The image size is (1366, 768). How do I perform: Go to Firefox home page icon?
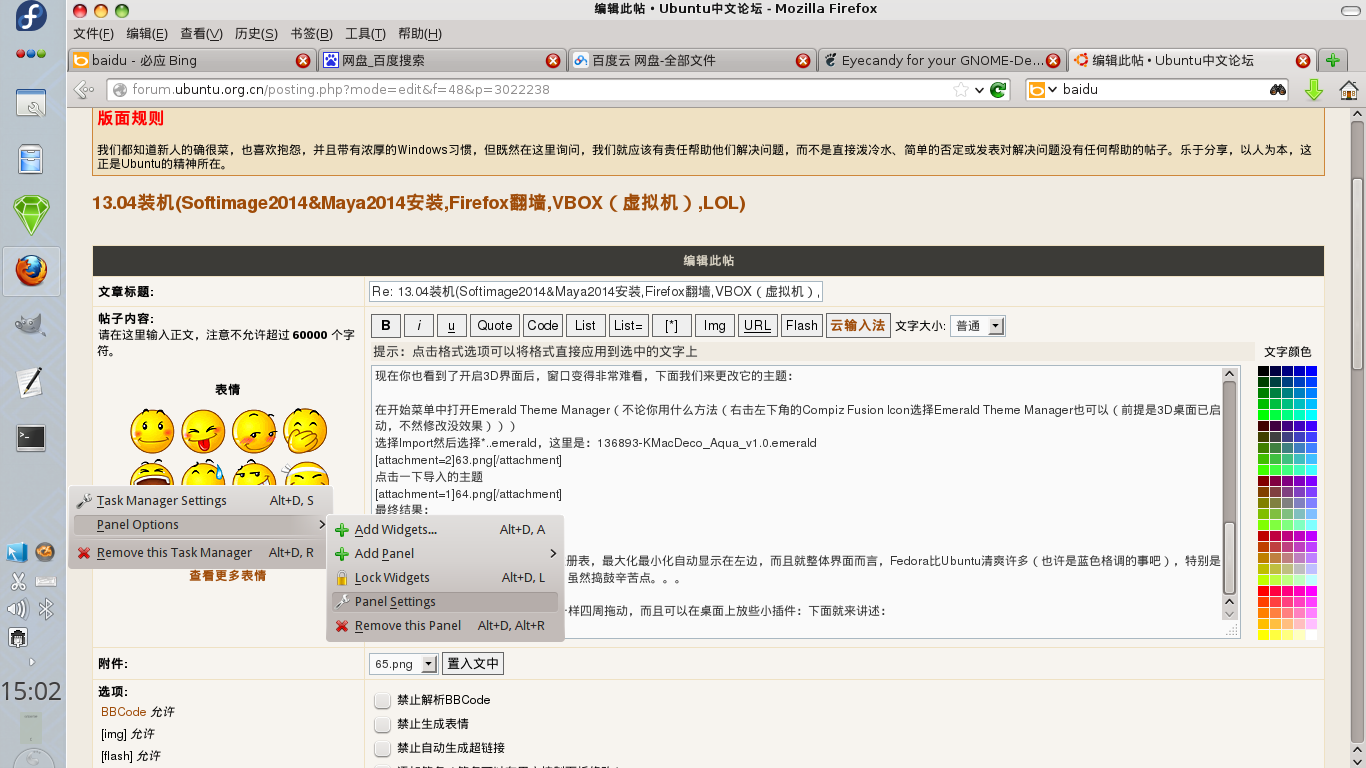click(1348, 90)
